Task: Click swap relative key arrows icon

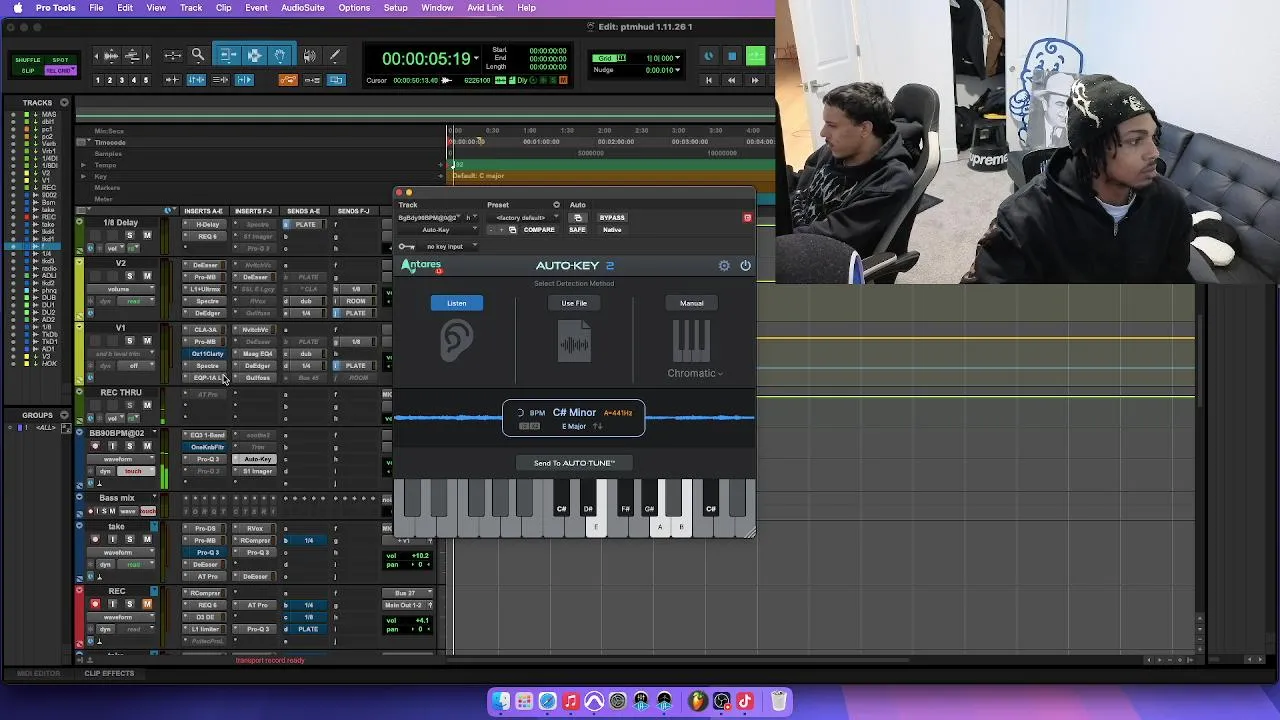Action: [x=597, y=426]
